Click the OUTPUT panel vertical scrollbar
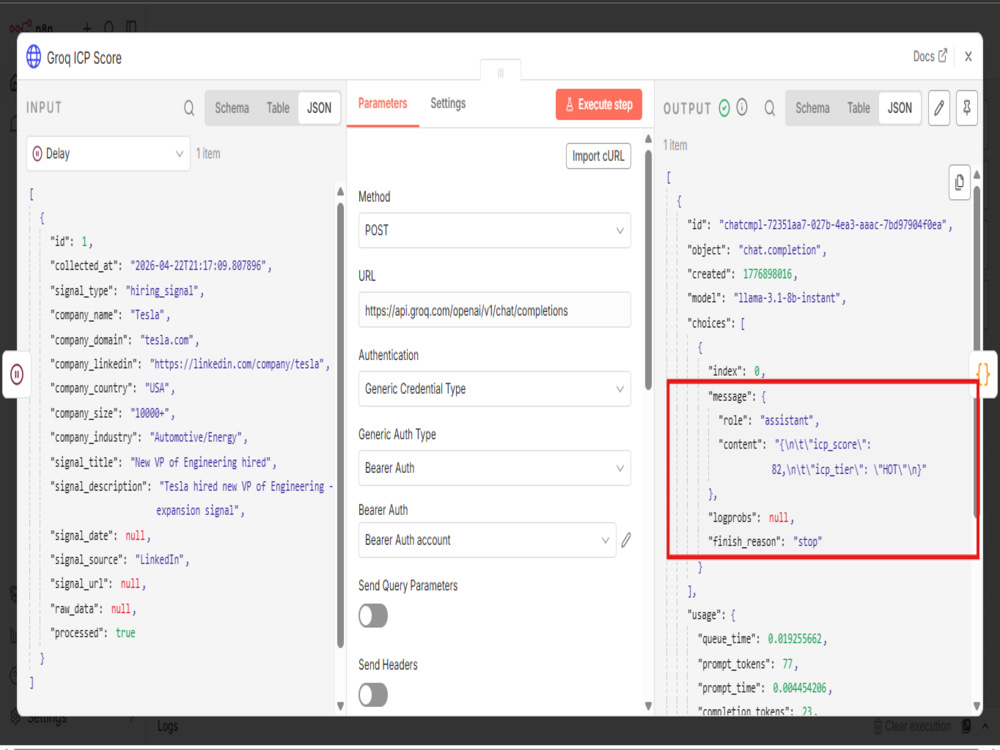 [x=977, y=352]
